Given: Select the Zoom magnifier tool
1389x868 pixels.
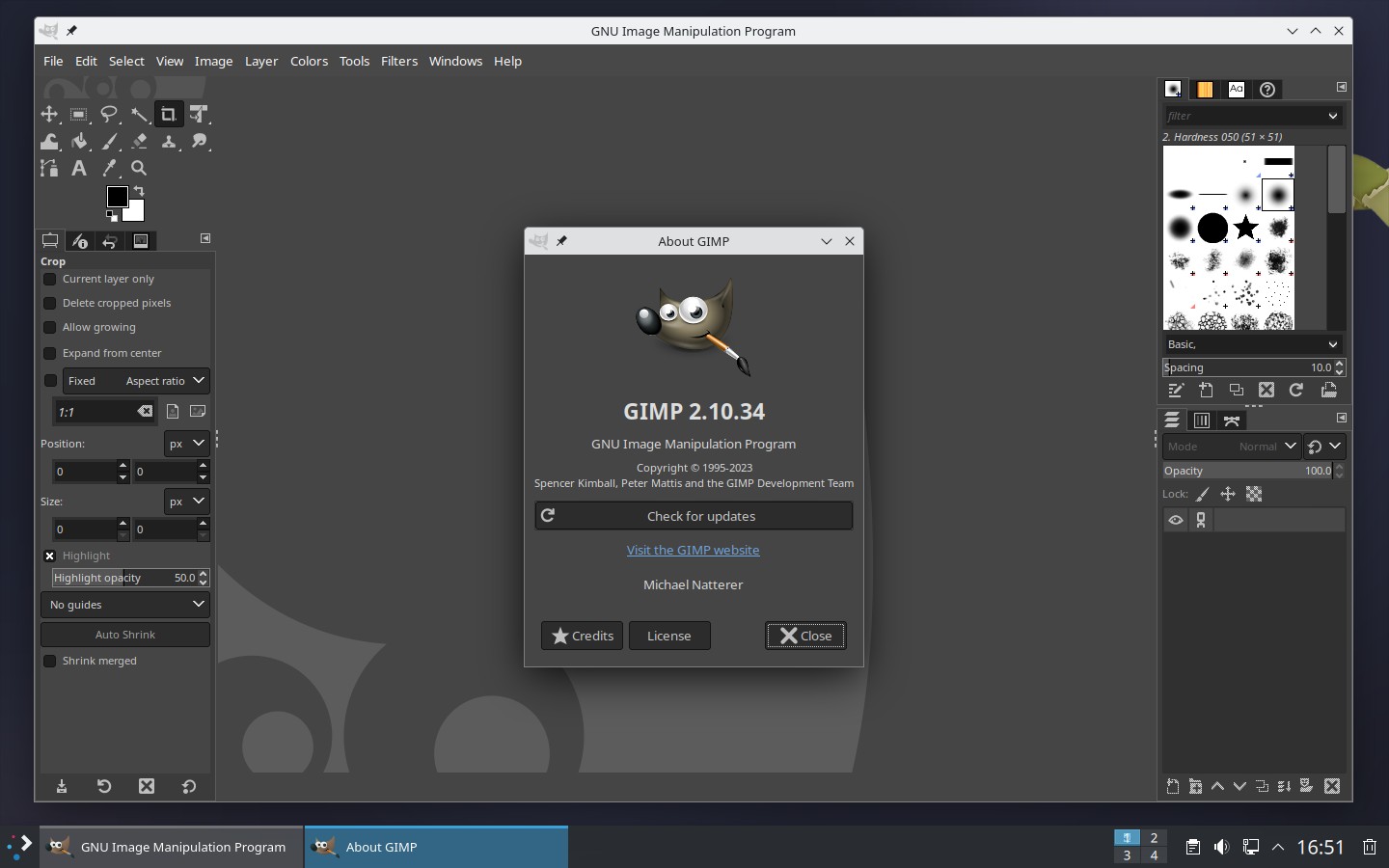Looking at the screenshot, I should pos(139,169).
